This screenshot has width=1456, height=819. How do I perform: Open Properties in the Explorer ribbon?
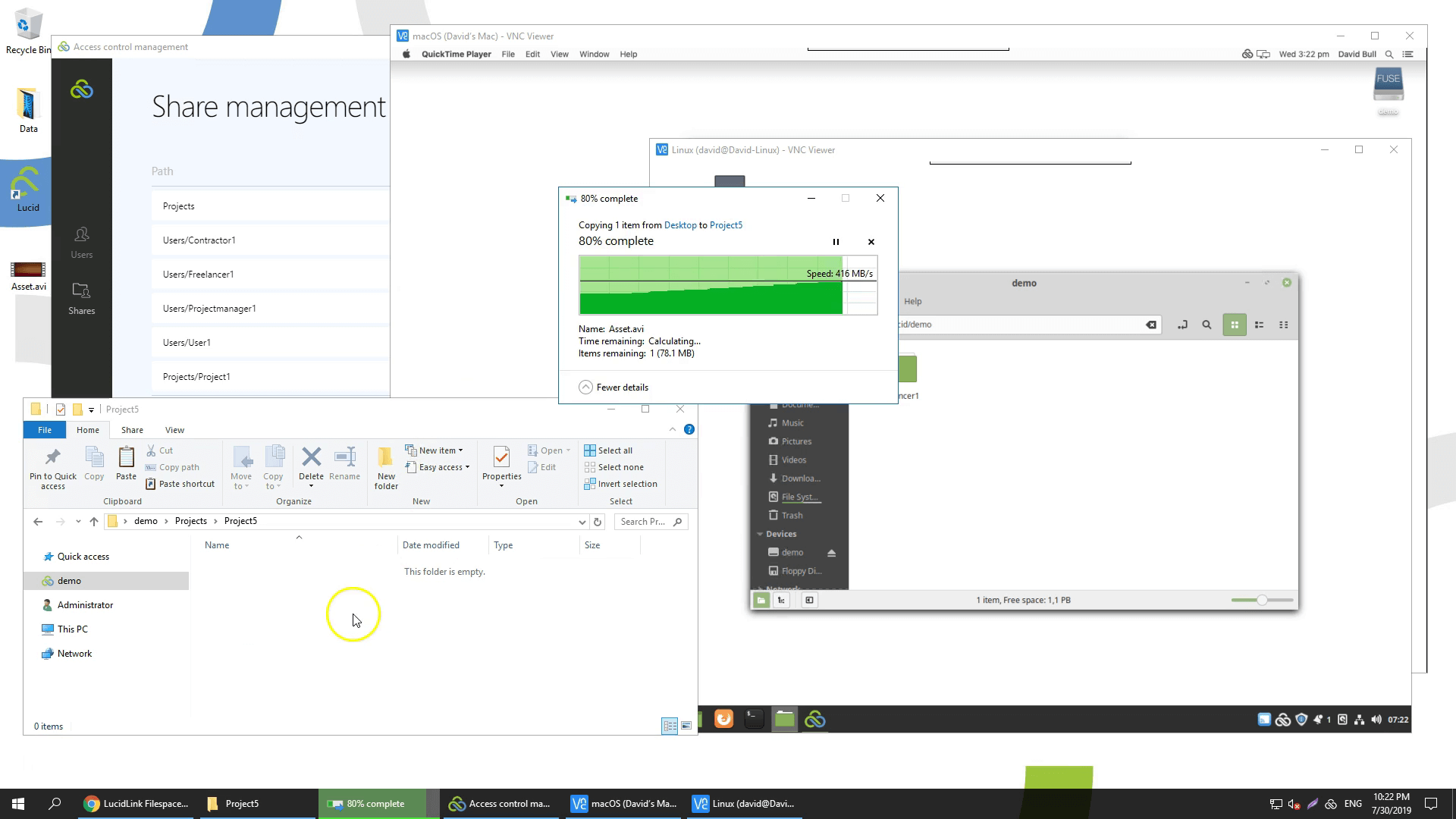pyautogui.click(x=501, y=463)
